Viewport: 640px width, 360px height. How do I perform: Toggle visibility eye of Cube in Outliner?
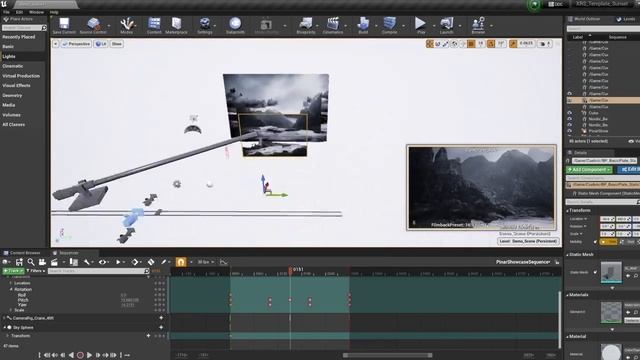[x=569, y=113]
